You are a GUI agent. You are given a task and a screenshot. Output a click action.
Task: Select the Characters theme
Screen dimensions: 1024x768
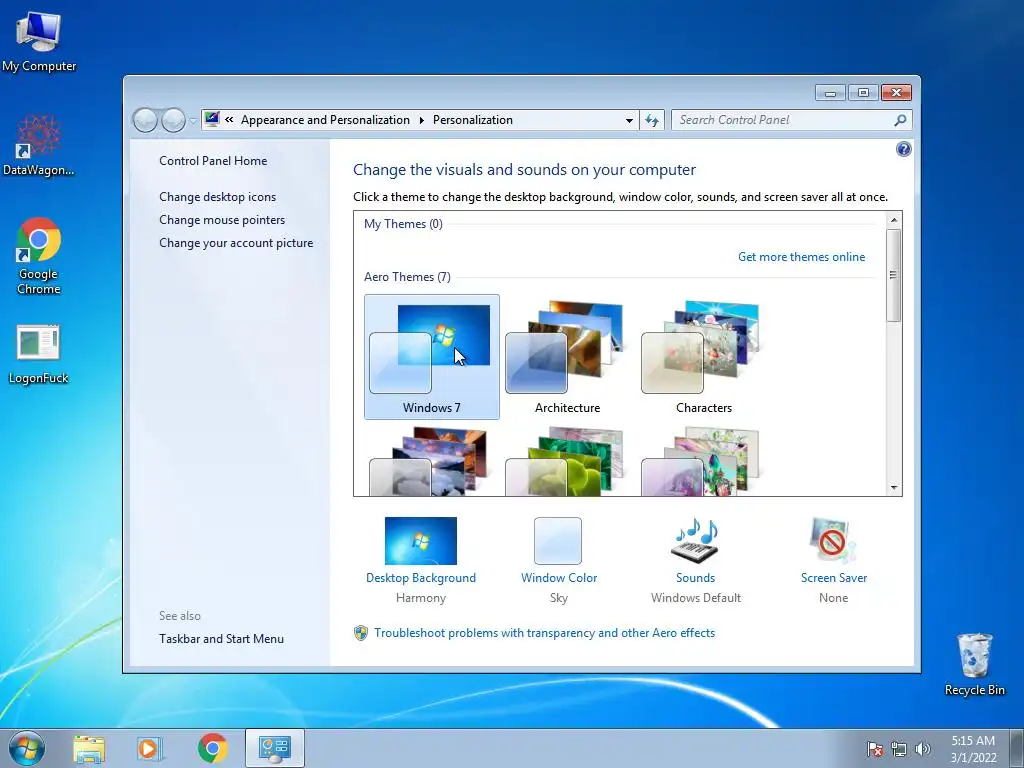pyautogui.click(x=703, y=357)
